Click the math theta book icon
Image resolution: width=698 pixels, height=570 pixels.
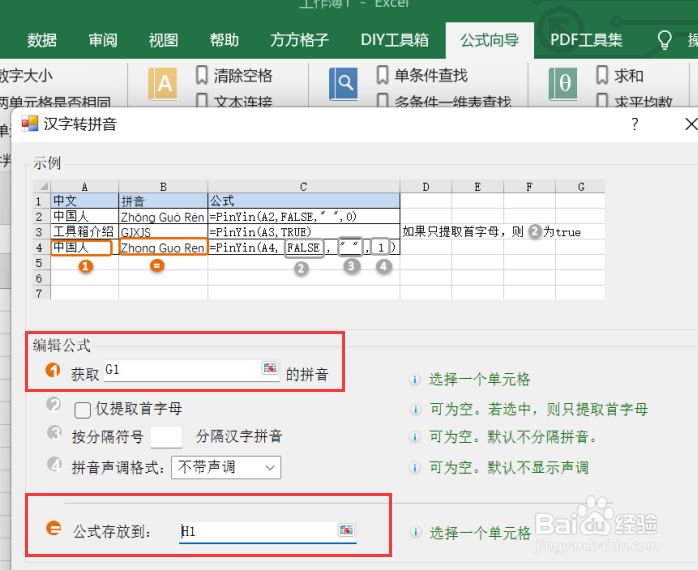click(x=563, y=83)
